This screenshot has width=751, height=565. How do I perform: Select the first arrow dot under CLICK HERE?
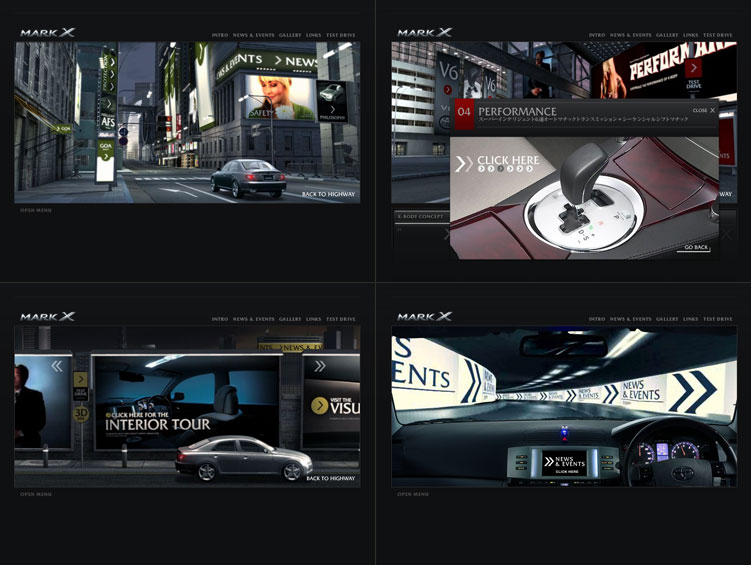(481, 169)
